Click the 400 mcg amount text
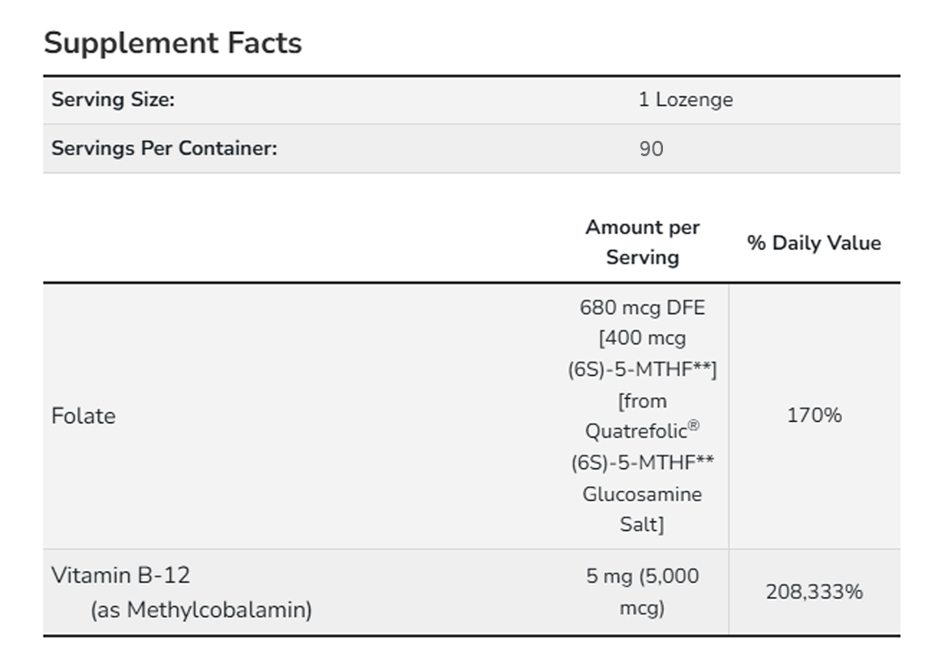The width and height of the screenshot is (943, 668). [x=643, y=339]
